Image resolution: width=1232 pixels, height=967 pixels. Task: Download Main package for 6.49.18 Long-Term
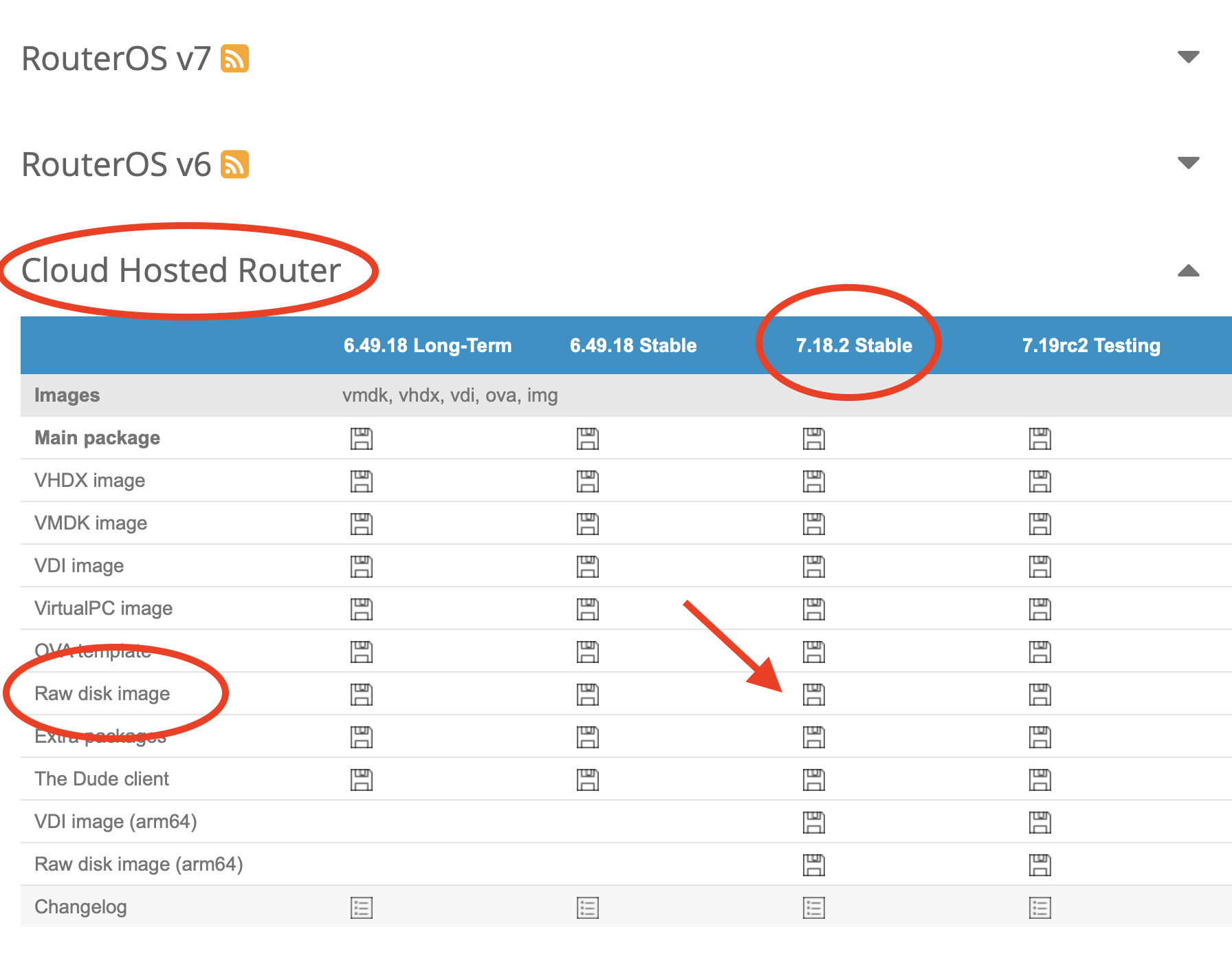[362, 439]
